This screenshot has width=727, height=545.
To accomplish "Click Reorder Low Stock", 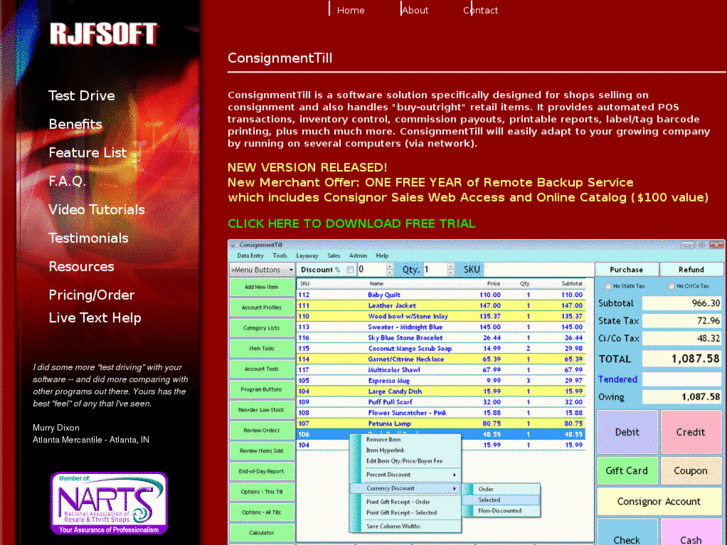I will coord(261,410).
